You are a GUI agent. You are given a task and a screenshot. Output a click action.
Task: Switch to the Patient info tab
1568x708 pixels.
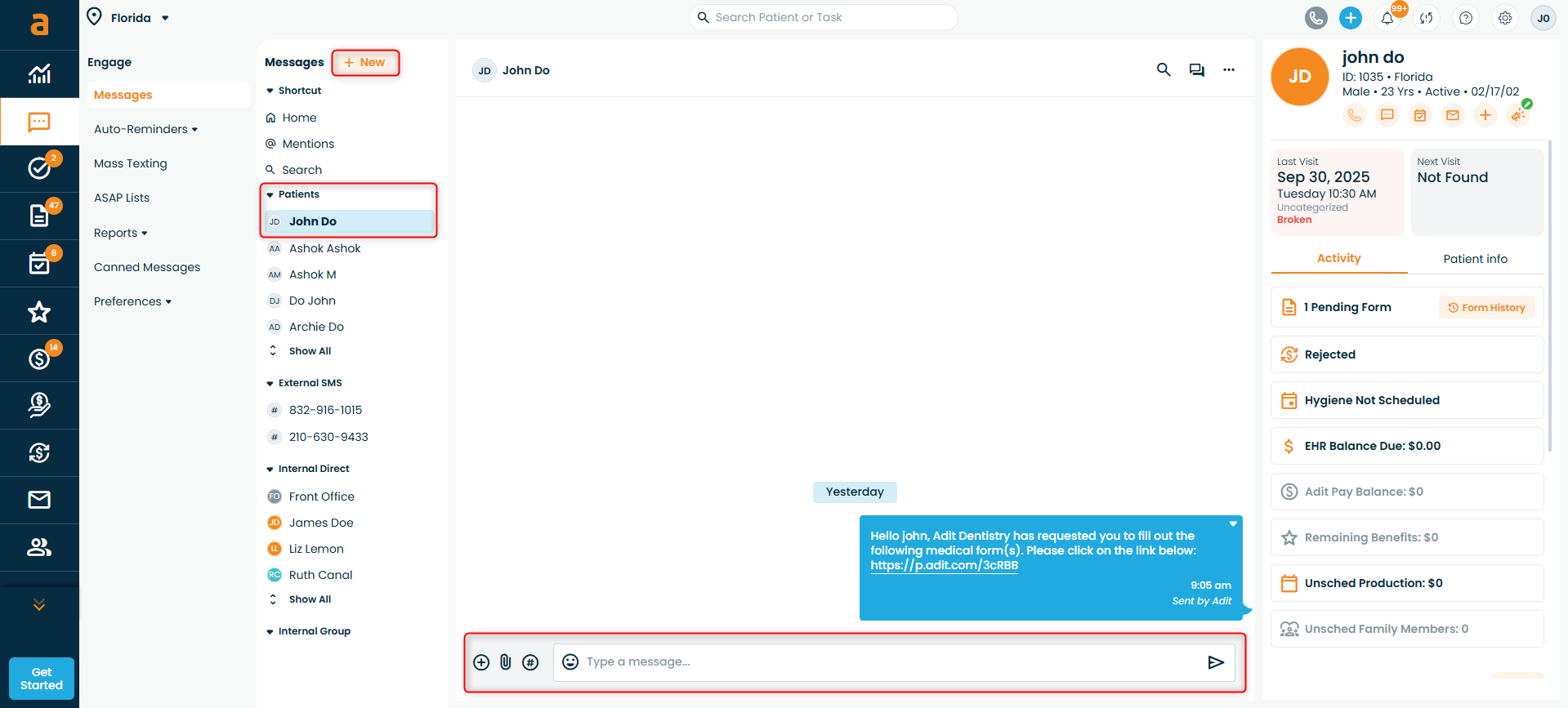point(1475,259)
